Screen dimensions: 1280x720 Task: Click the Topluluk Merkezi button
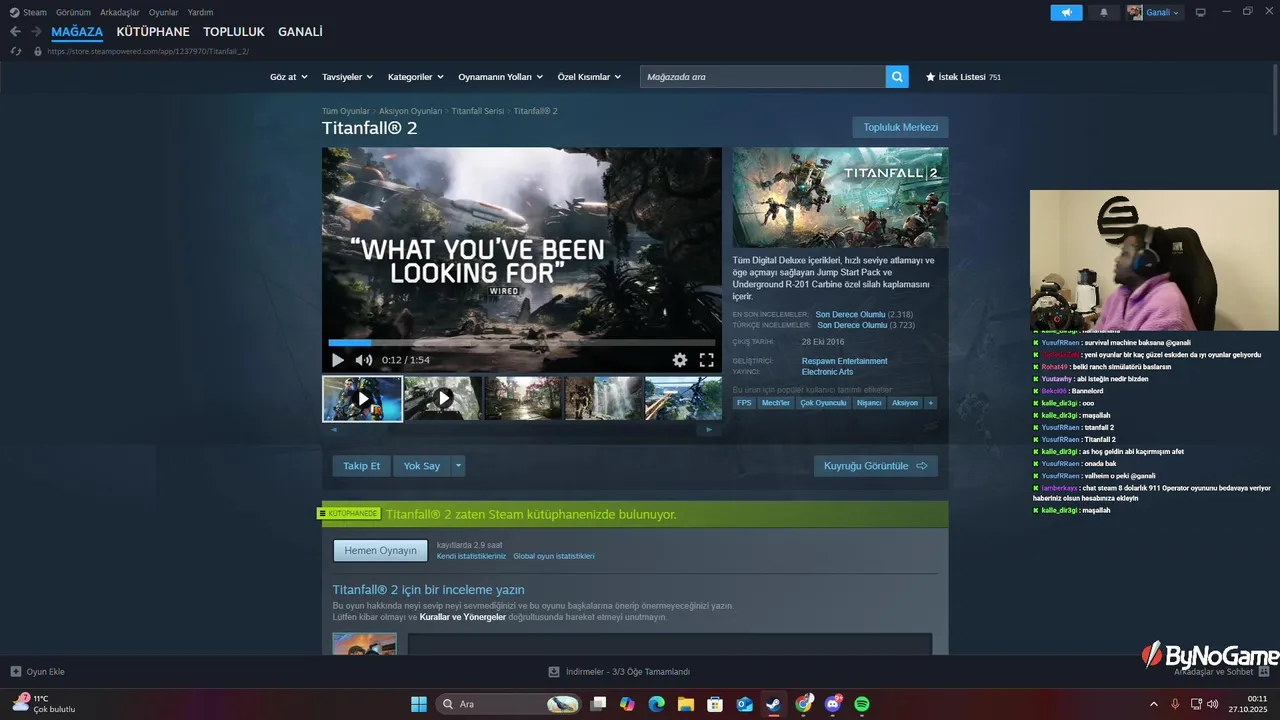(x=900, y=127)
